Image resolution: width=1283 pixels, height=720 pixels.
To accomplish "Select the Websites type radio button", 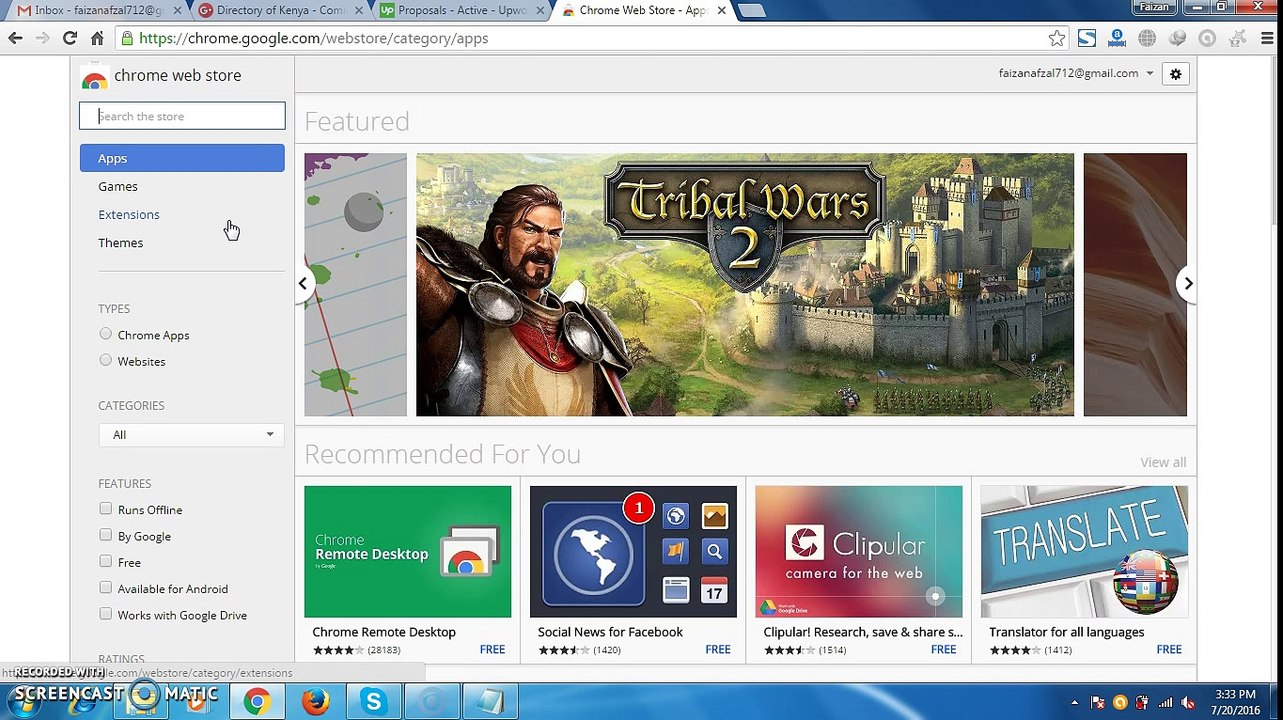I will [x=106, y=360].
